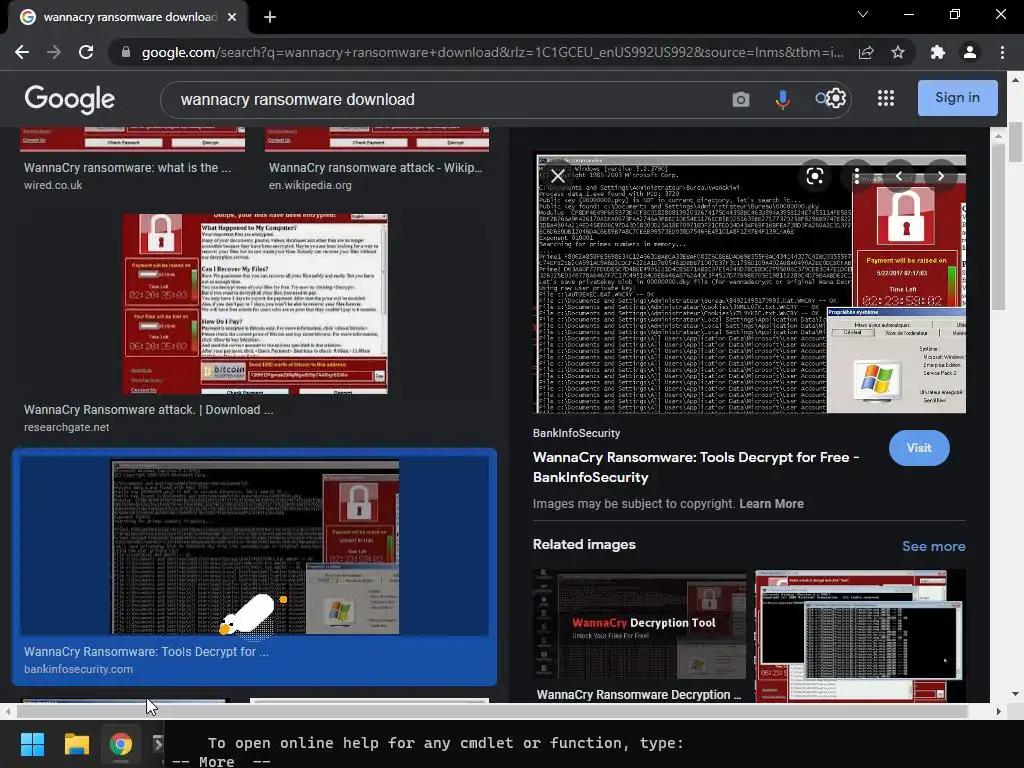Open the Extensions puzzle icon
1024x768 pixels.
938,52
